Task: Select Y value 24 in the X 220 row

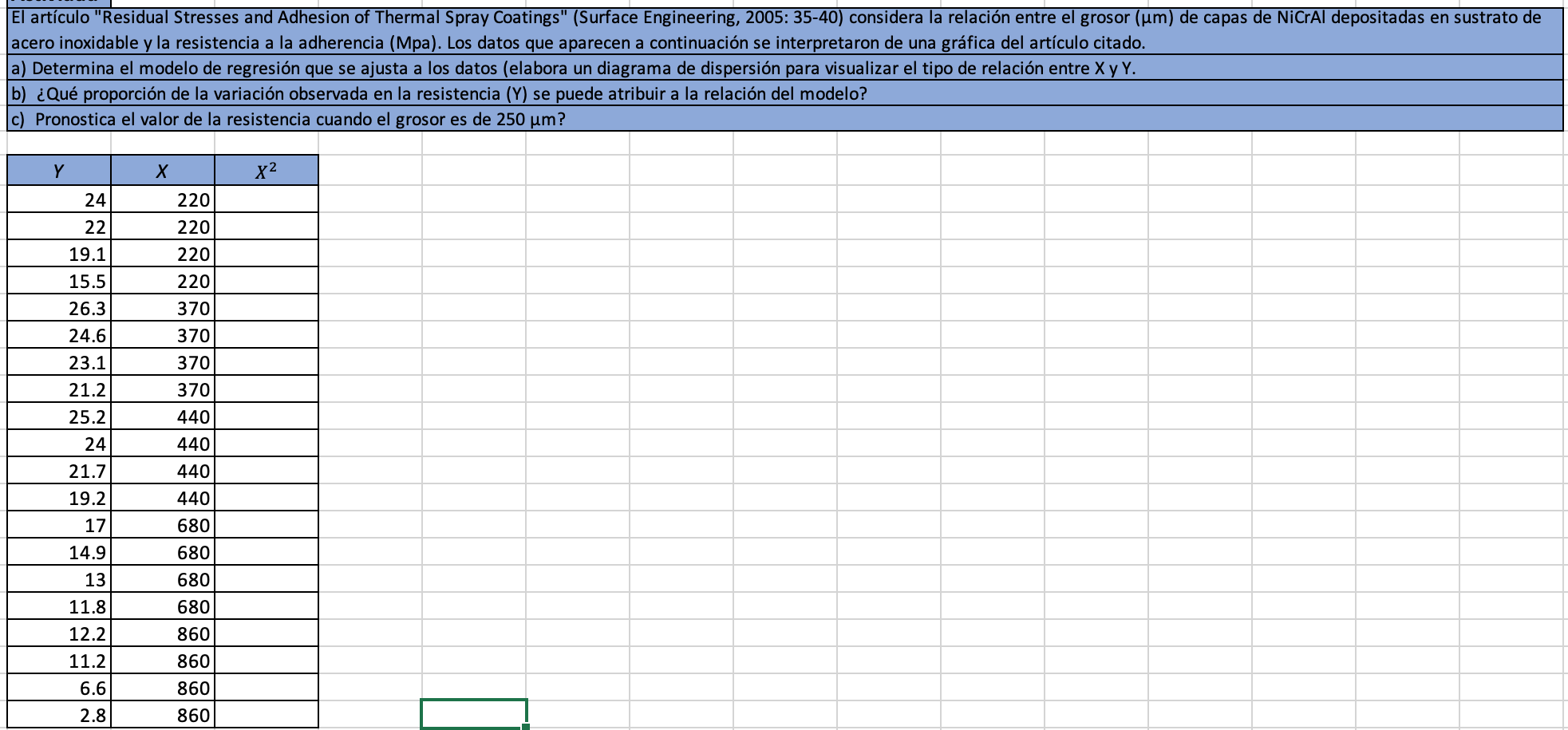Action: 59,199
